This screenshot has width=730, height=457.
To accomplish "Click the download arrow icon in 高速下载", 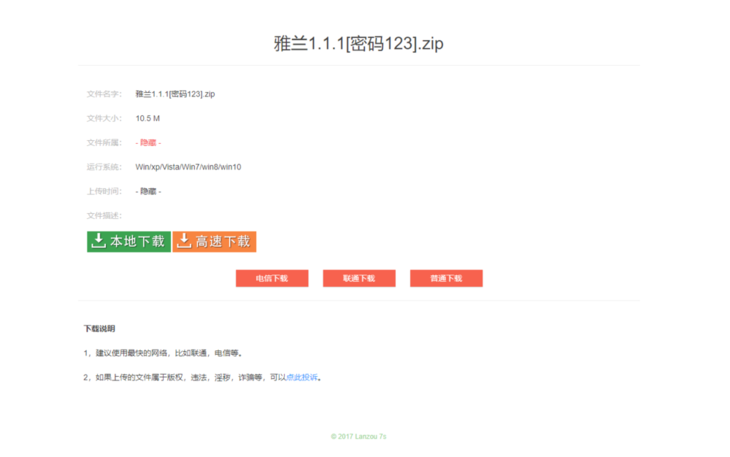I will click(x=184, y=241).
